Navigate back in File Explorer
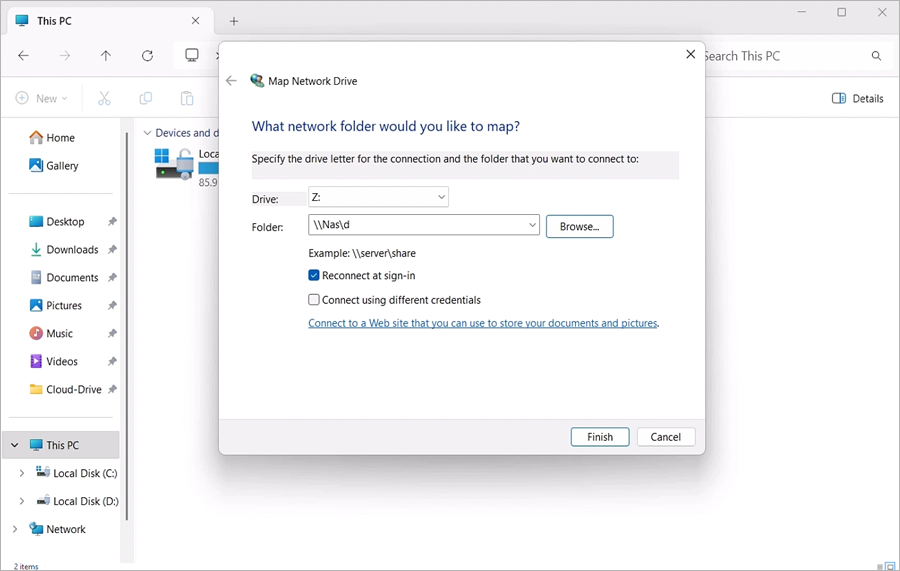 coord(24,56)
